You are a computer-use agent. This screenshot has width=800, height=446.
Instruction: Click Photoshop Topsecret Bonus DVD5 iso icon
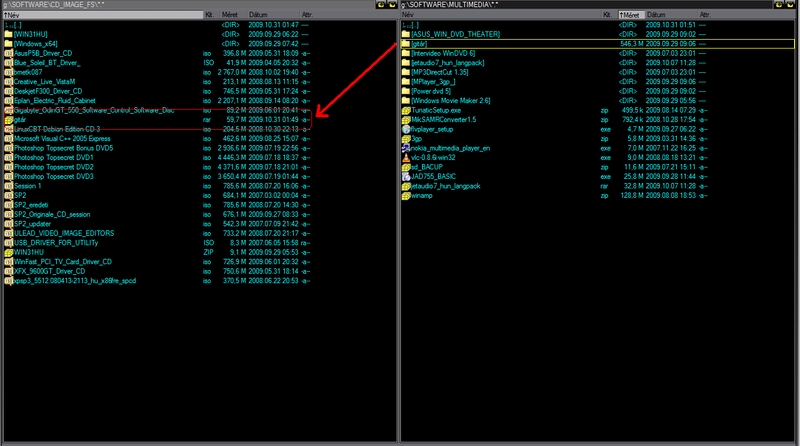point(8,148)
